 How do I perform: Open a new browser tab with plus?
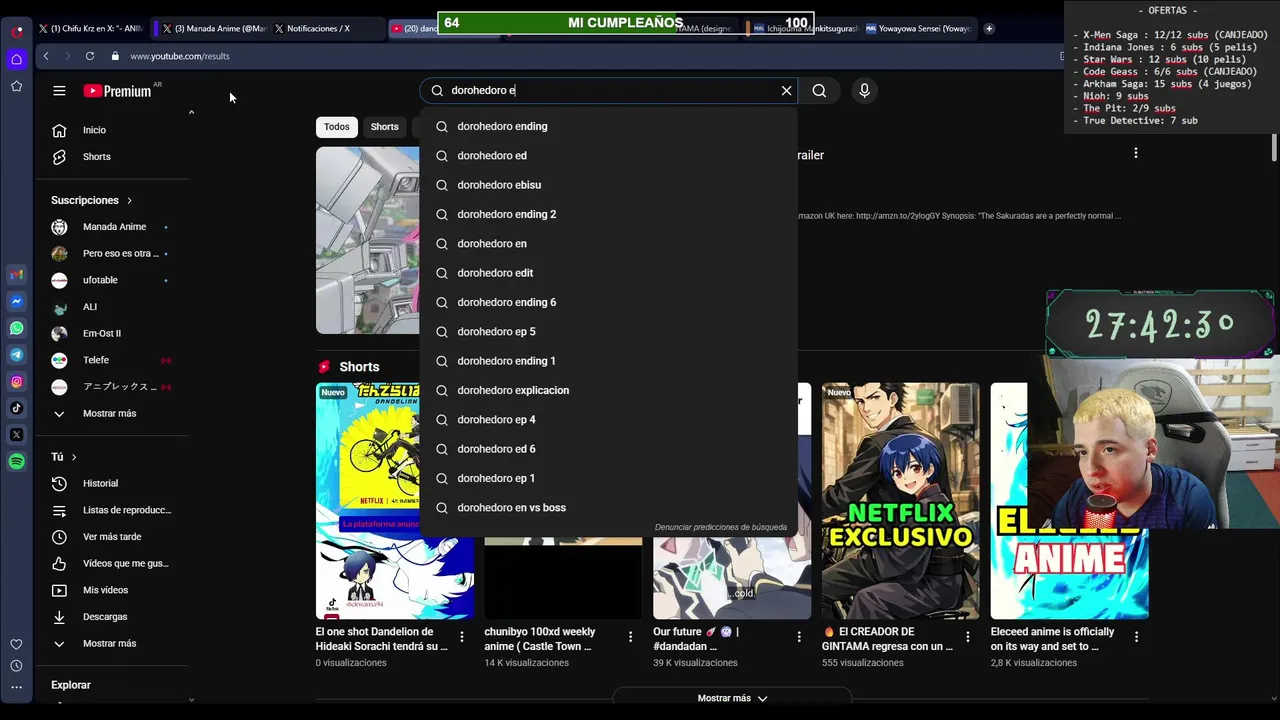(989, 28)
